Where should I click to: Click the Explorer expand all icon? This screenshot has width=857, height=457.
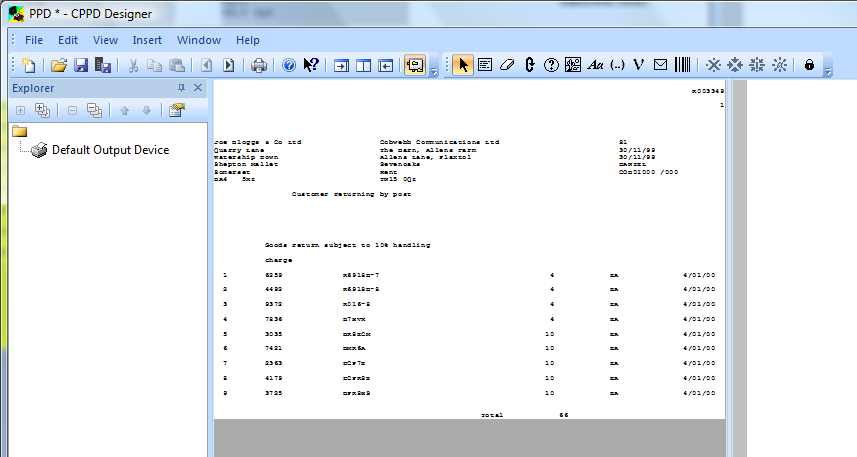coord(42,110)
